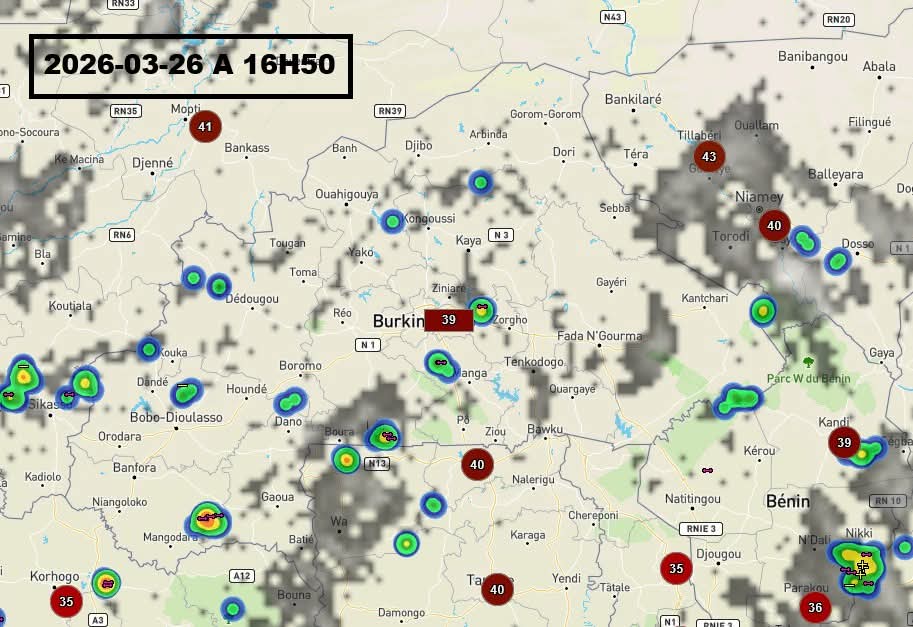Select the 35 temperature marker near Djougou
The image size is (913, 627).
[676, 568]
